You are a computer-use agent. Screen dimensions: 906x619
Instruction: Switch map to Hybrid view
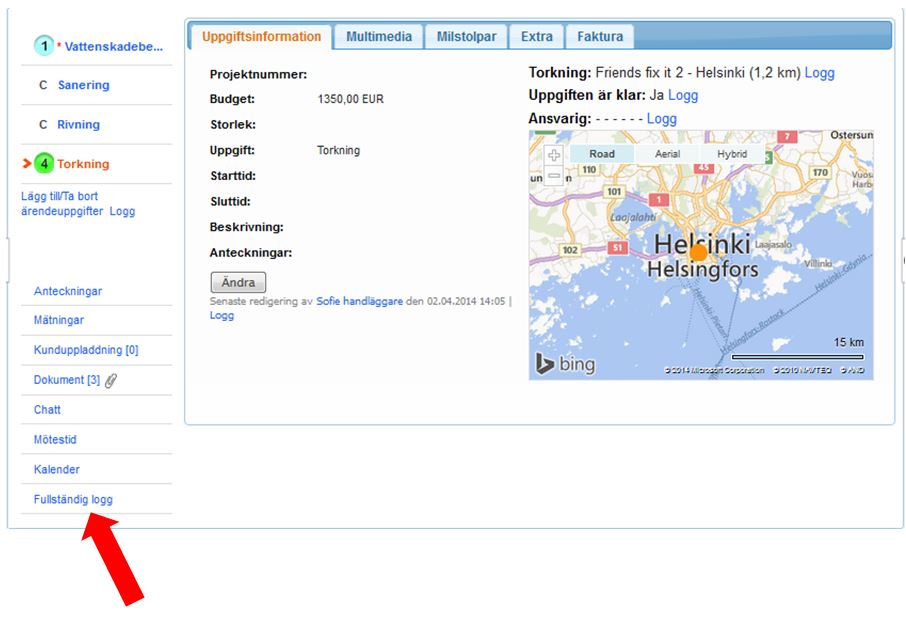[731, 154]
